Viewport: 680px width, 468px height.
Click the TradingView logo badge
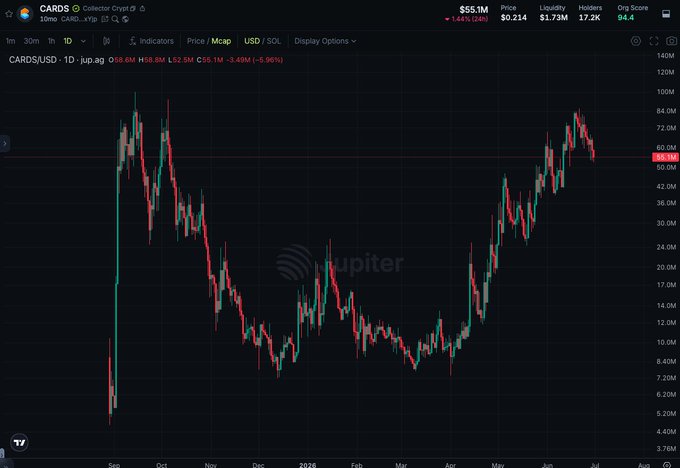pyautogui.click(x=19, y=442)
